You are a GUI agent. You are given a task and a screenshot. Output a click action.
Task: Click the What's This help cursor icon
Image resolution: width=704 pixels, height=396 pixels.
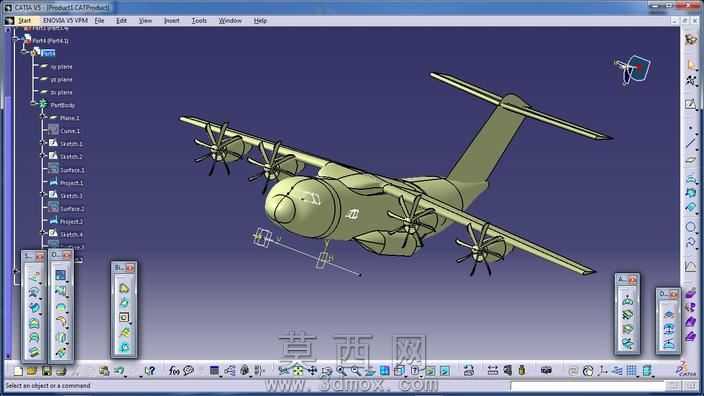[150, 371]
